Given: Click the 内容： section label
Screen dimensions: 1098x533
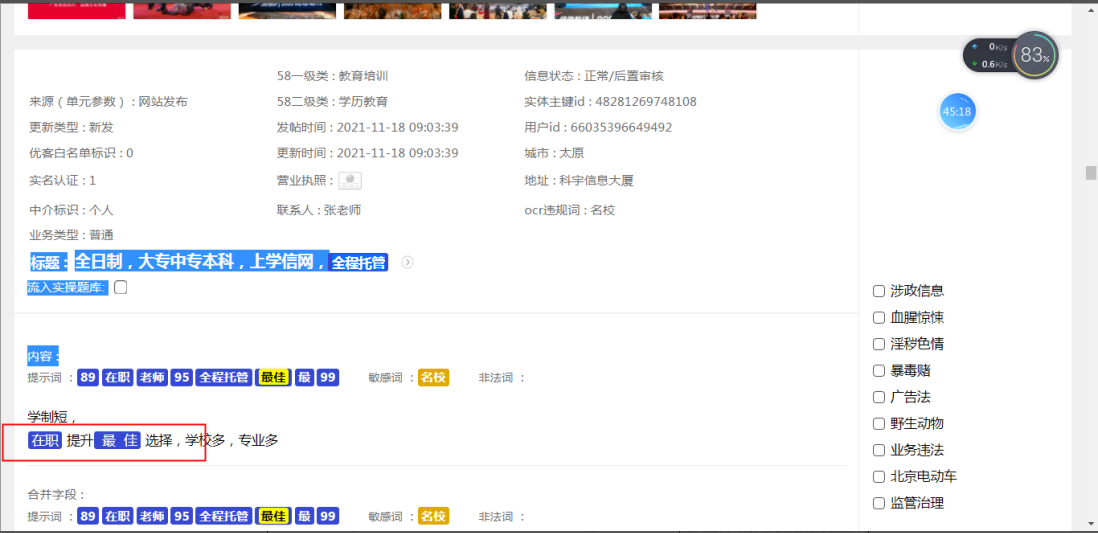Looking at the screenshot, I should (x=43, y=356).
